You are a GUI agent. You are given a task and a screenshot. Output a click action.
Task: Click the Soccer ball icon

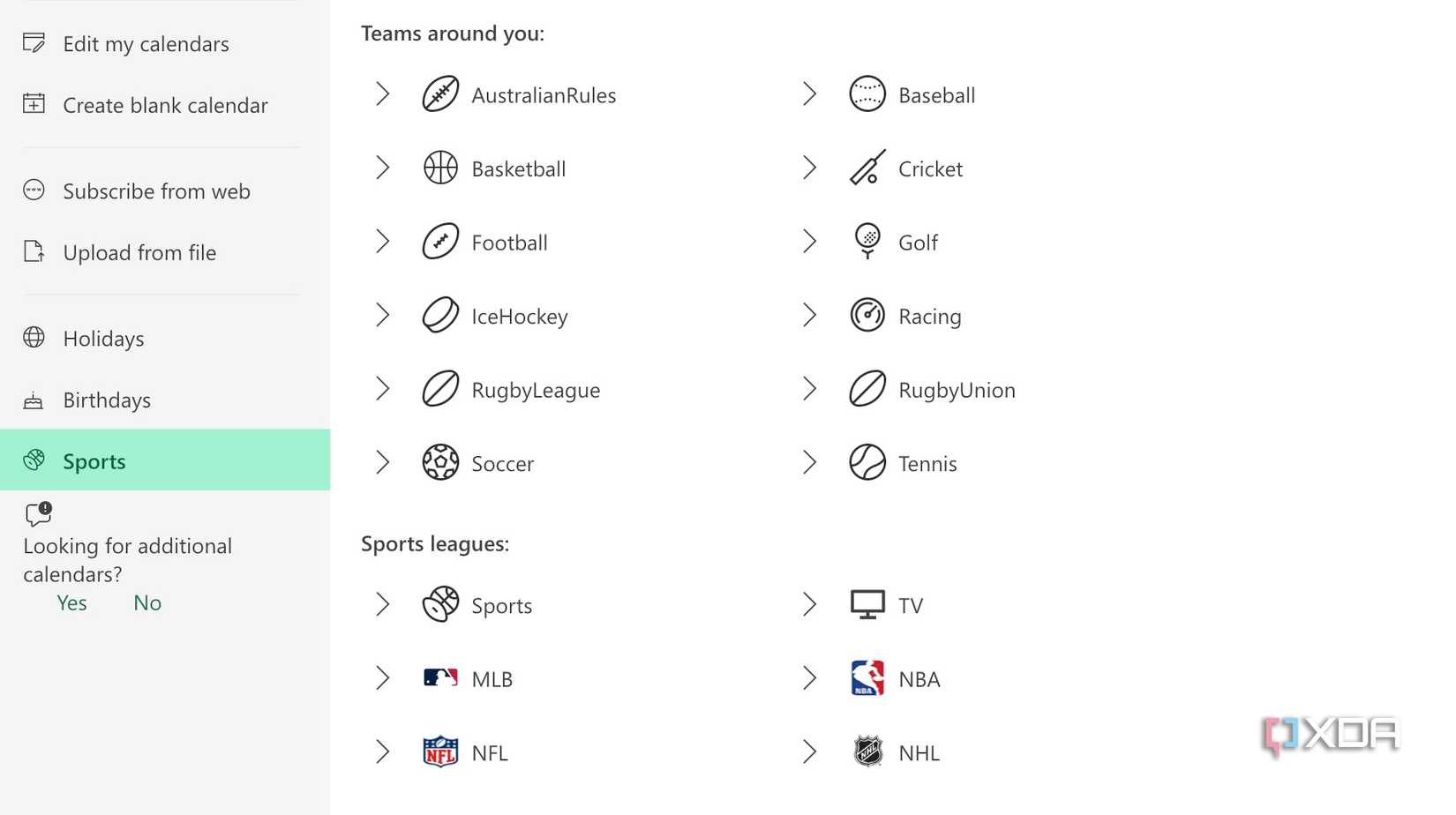(440, 462)
